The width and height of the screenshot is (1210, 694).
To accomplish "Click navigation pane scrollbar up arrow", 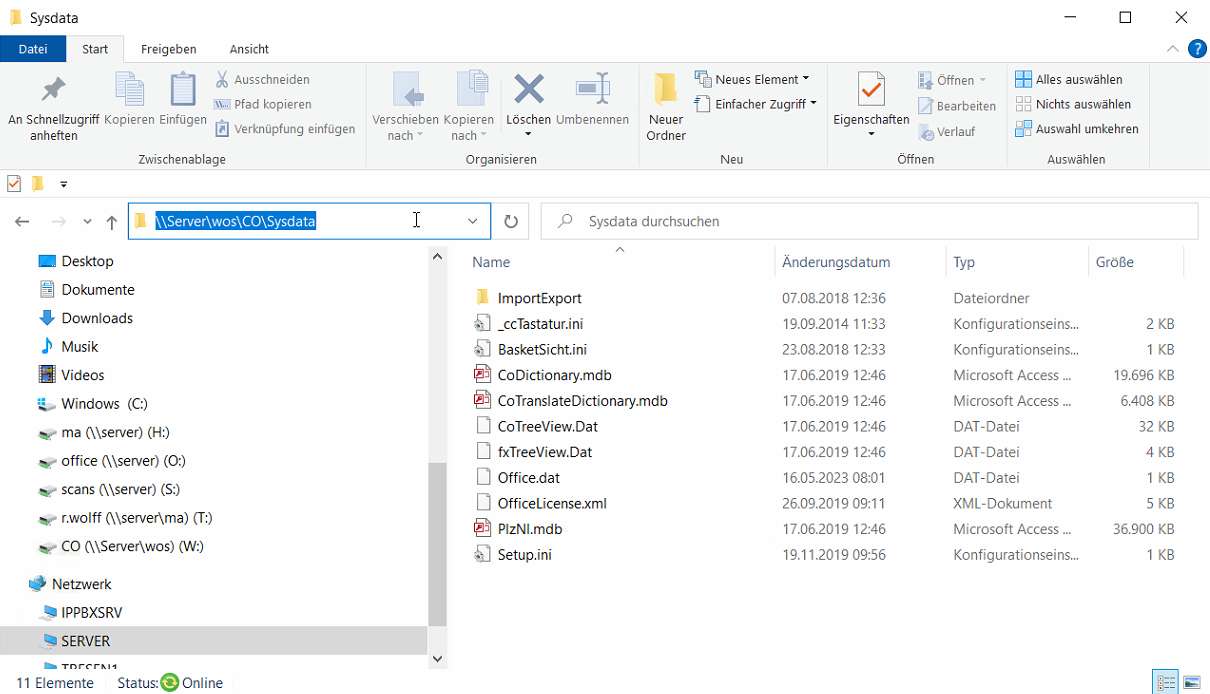I will 437,257.
